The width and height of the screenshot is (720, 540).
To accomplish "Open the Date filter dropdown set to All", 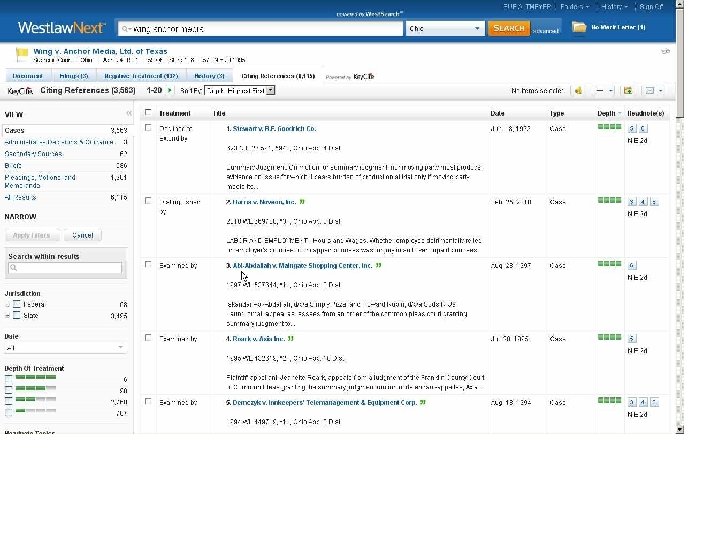I will [x=64, y=348].
